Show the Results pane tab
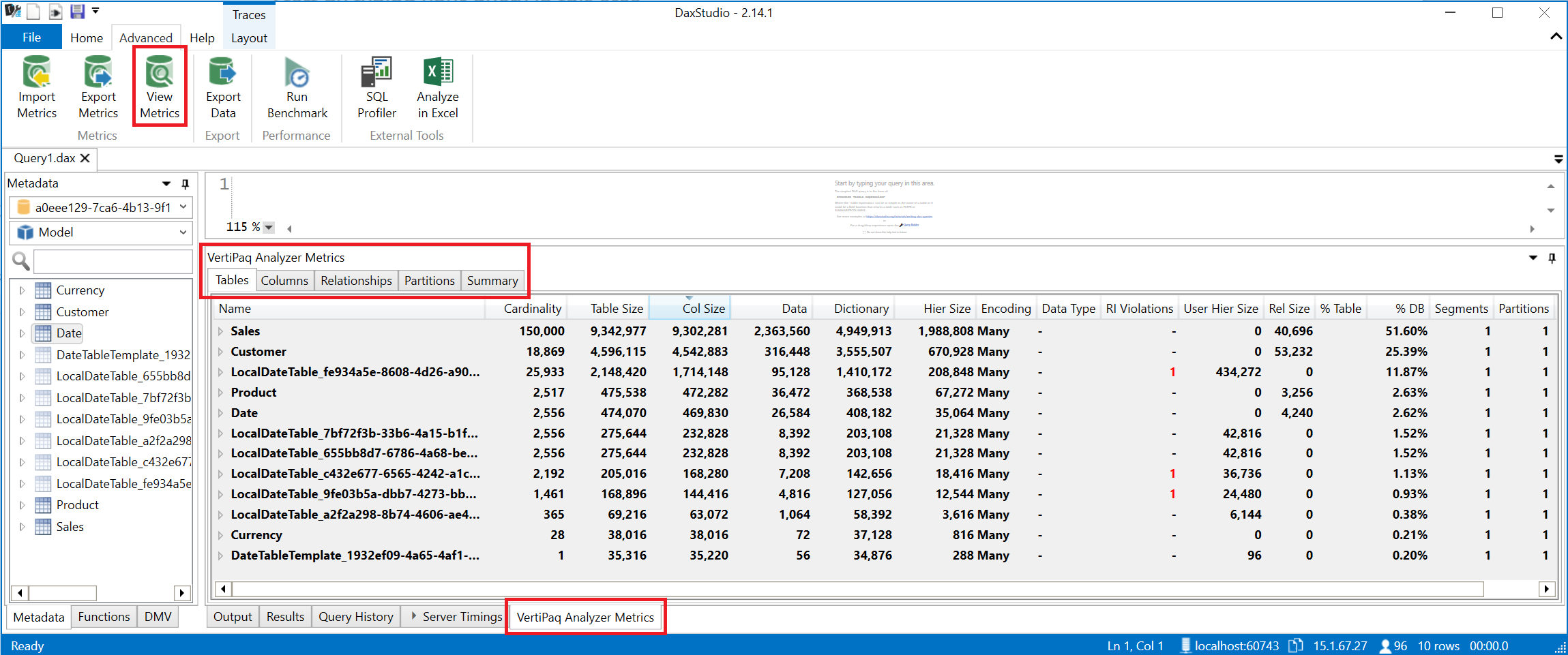This screenshot has height=655, width=1568. [x=285, y=617]
